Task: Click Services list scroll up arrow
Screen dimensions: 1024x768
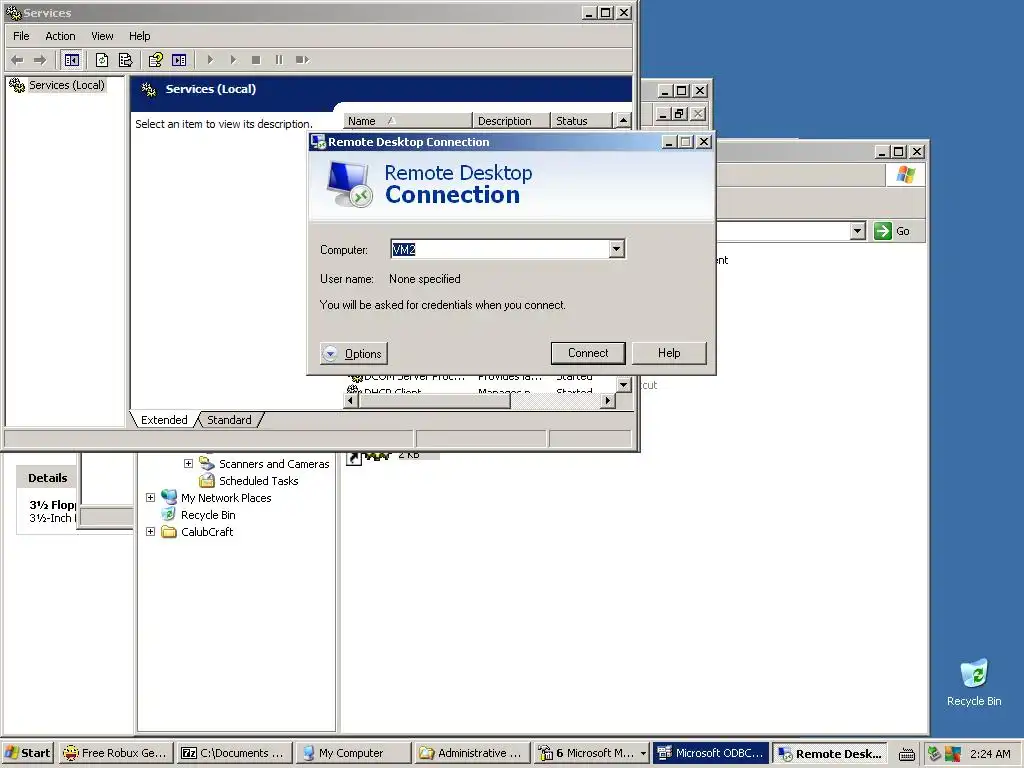Action: click(624, 121)
